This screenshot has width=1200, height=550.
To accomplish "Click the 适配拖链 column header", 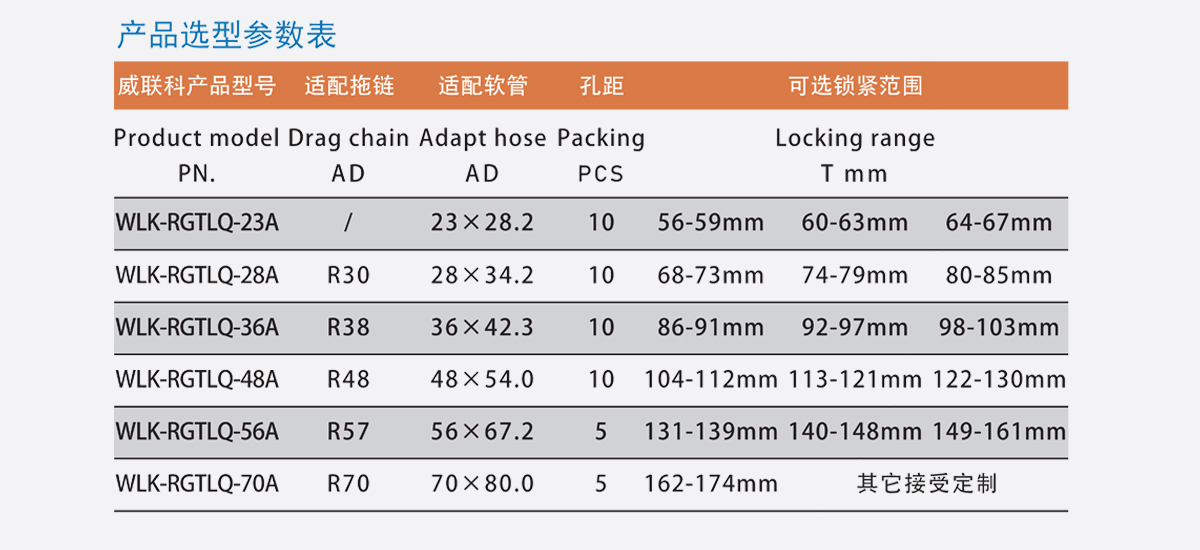I will 349,86.
